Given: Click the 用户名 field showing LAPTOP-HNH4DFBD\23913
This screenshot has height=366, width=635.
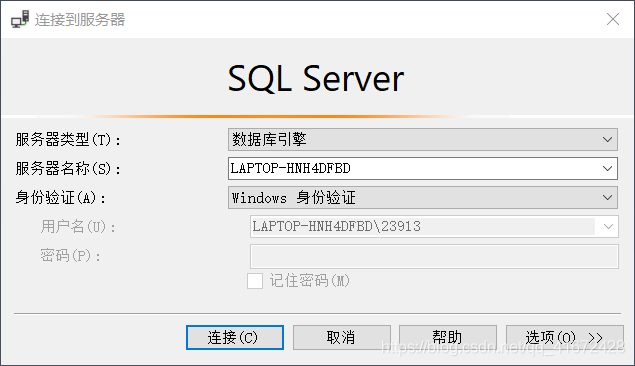Looking at the screenshot, I should click(423, 226).
